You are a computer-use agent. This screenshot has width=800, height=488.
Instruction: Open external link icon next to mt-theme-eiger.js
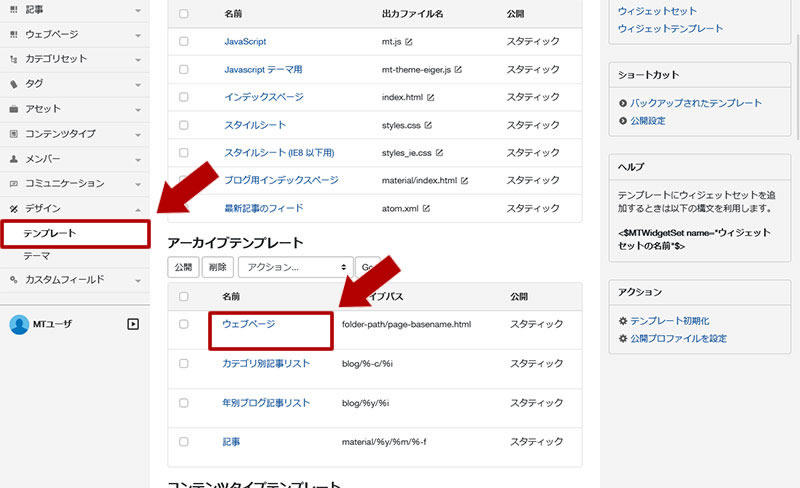coord(458,69)
